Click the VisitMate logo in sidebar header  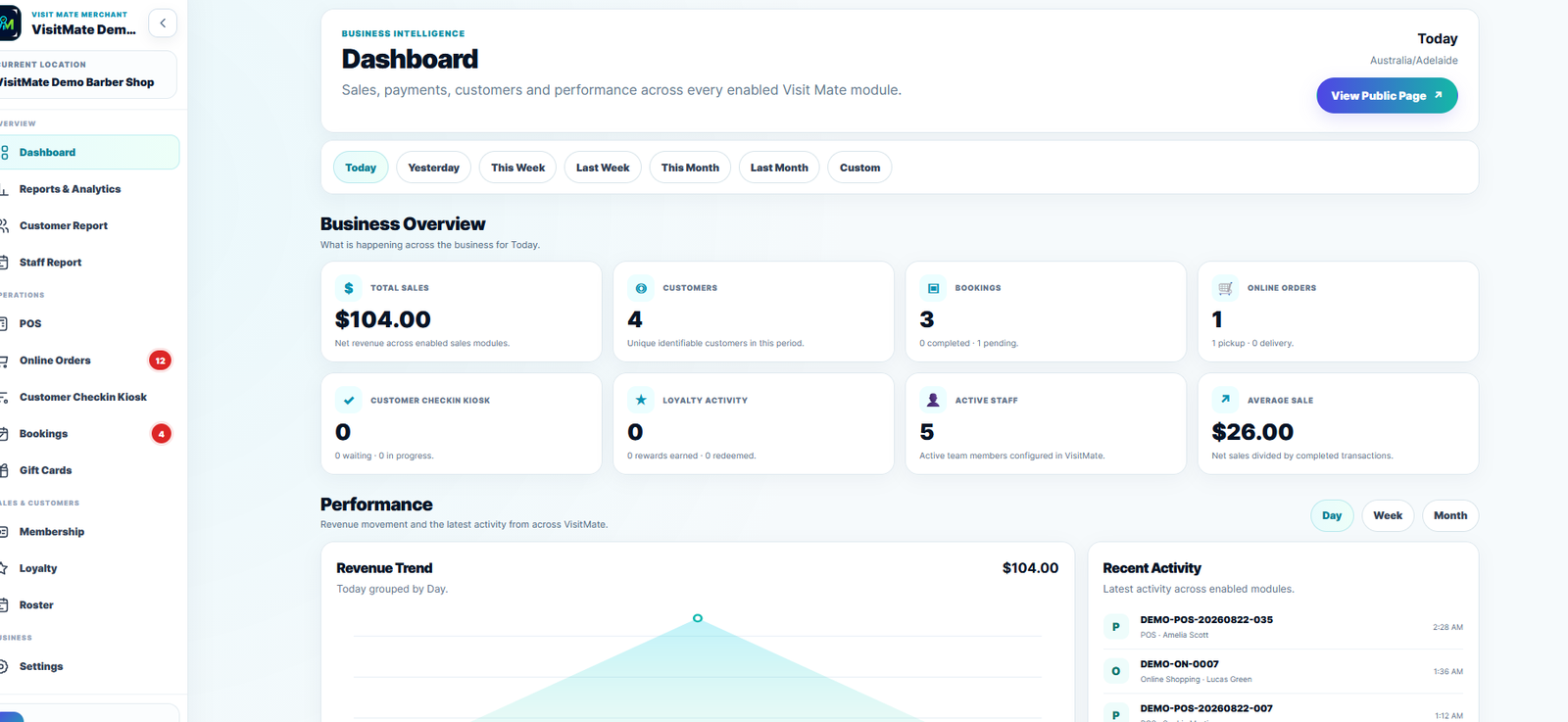[9, 24]
